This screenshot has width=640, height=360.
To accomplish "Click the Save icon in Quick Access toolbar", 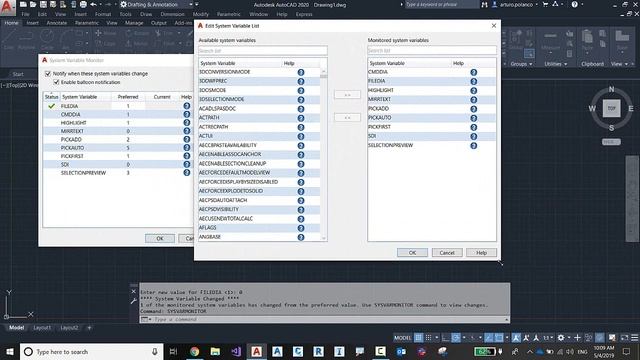I will point(43,4).
